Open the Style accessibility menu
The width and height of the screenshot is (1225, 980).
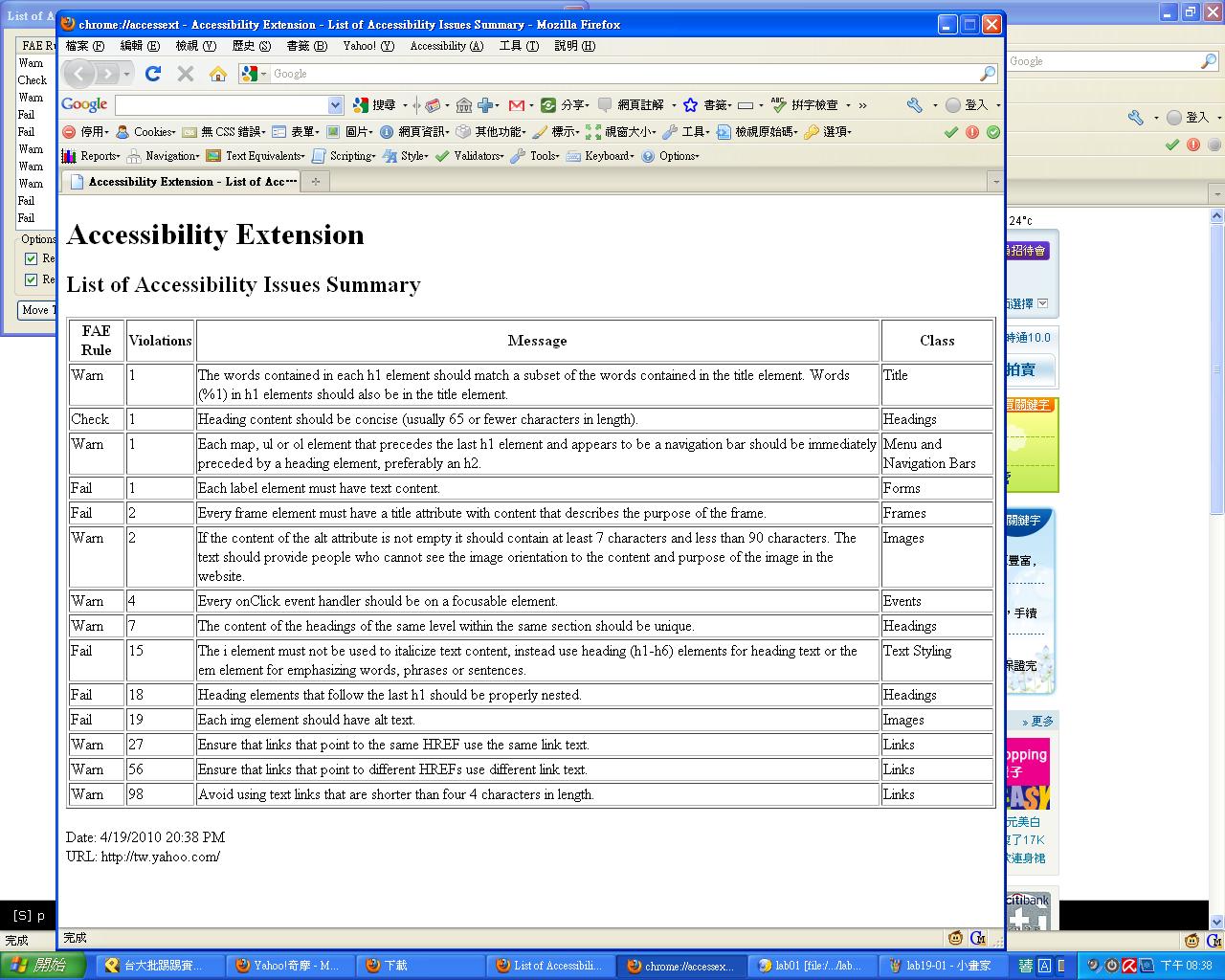point(407,156)
